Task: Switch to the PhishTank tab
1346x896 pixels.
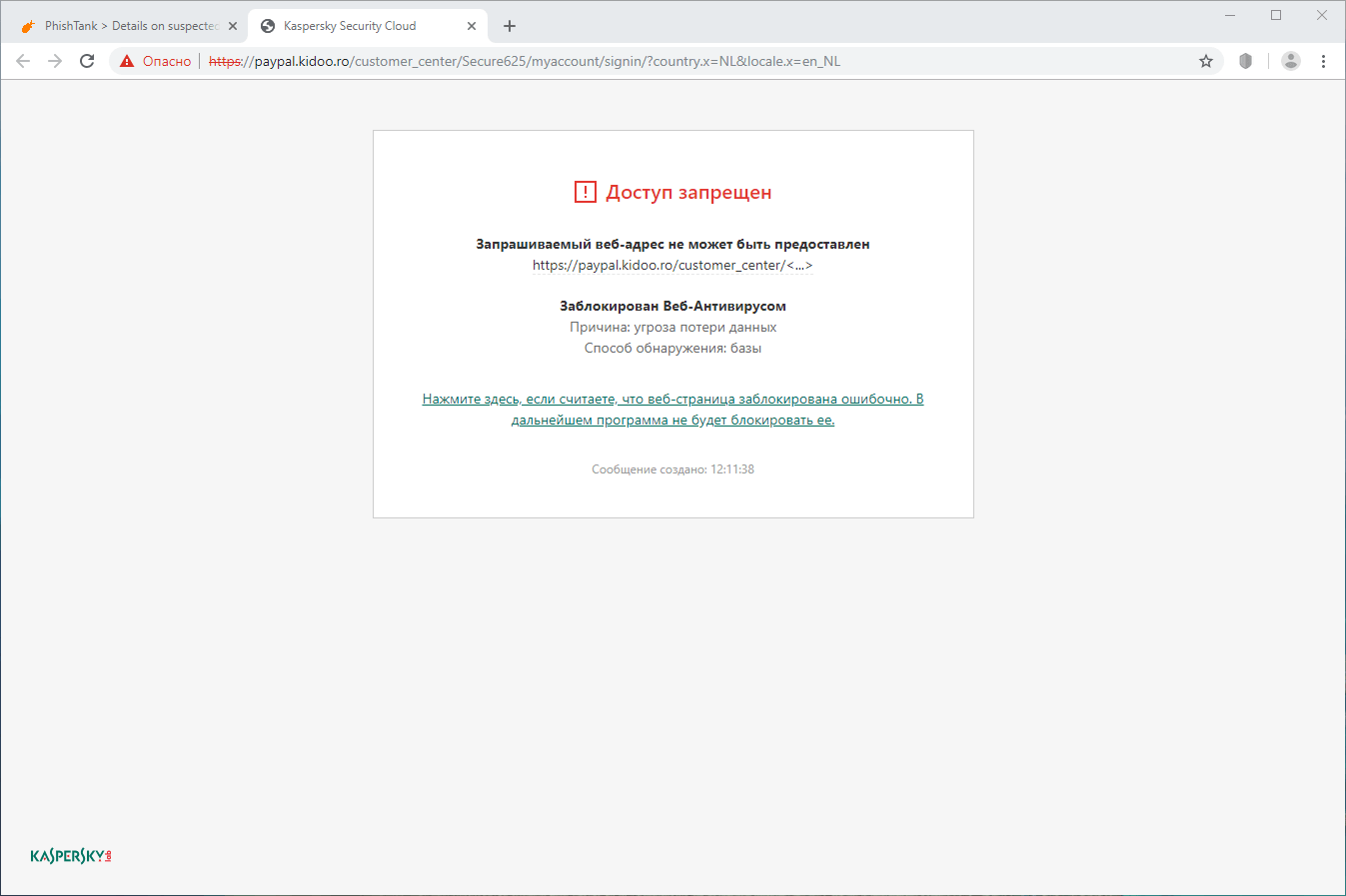Action: click(x=130, y=25)
